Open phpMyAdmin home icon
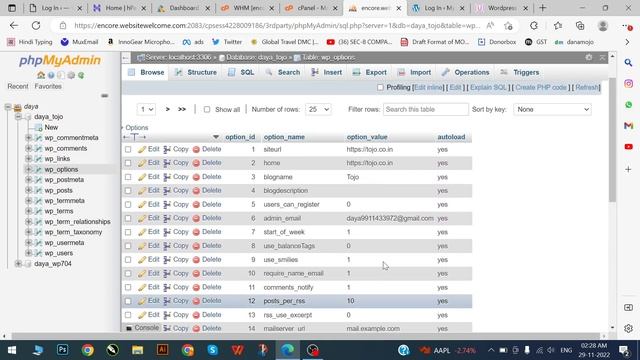The height and width of the screenshot is (360, 640). point(41,76)
